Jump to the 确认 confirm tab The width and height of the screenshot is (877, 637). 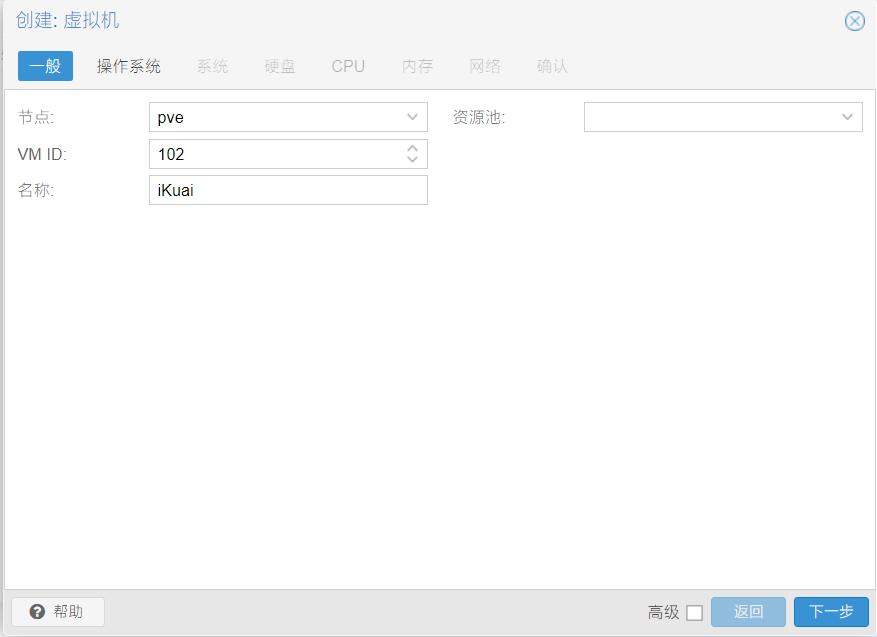(x=552, y=66)
